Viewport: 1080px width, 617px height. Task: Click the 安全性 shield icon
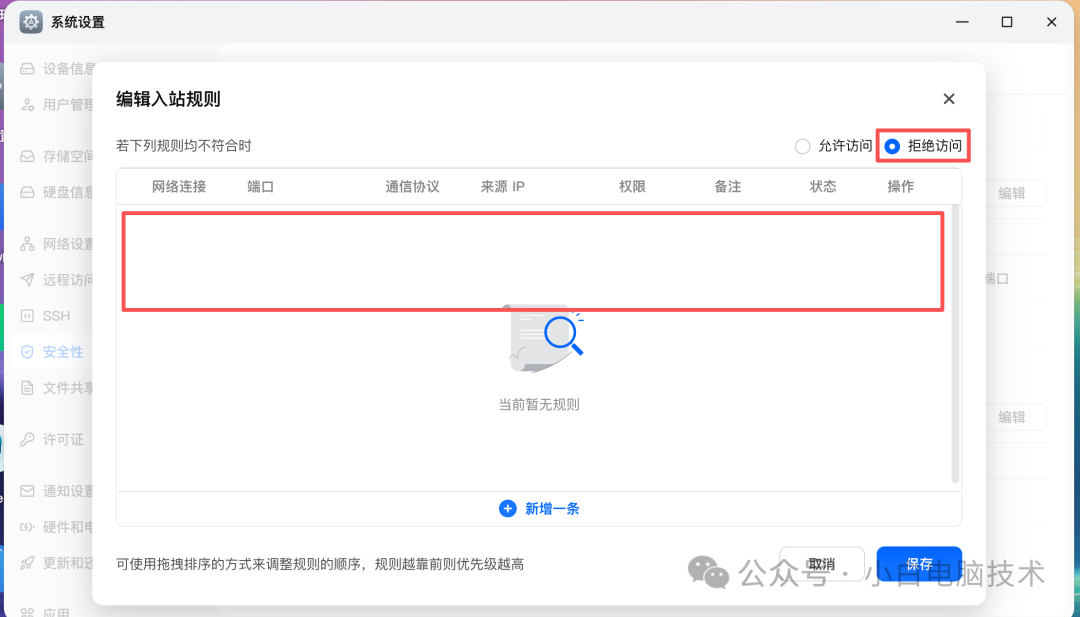click(x=27, y=352)
